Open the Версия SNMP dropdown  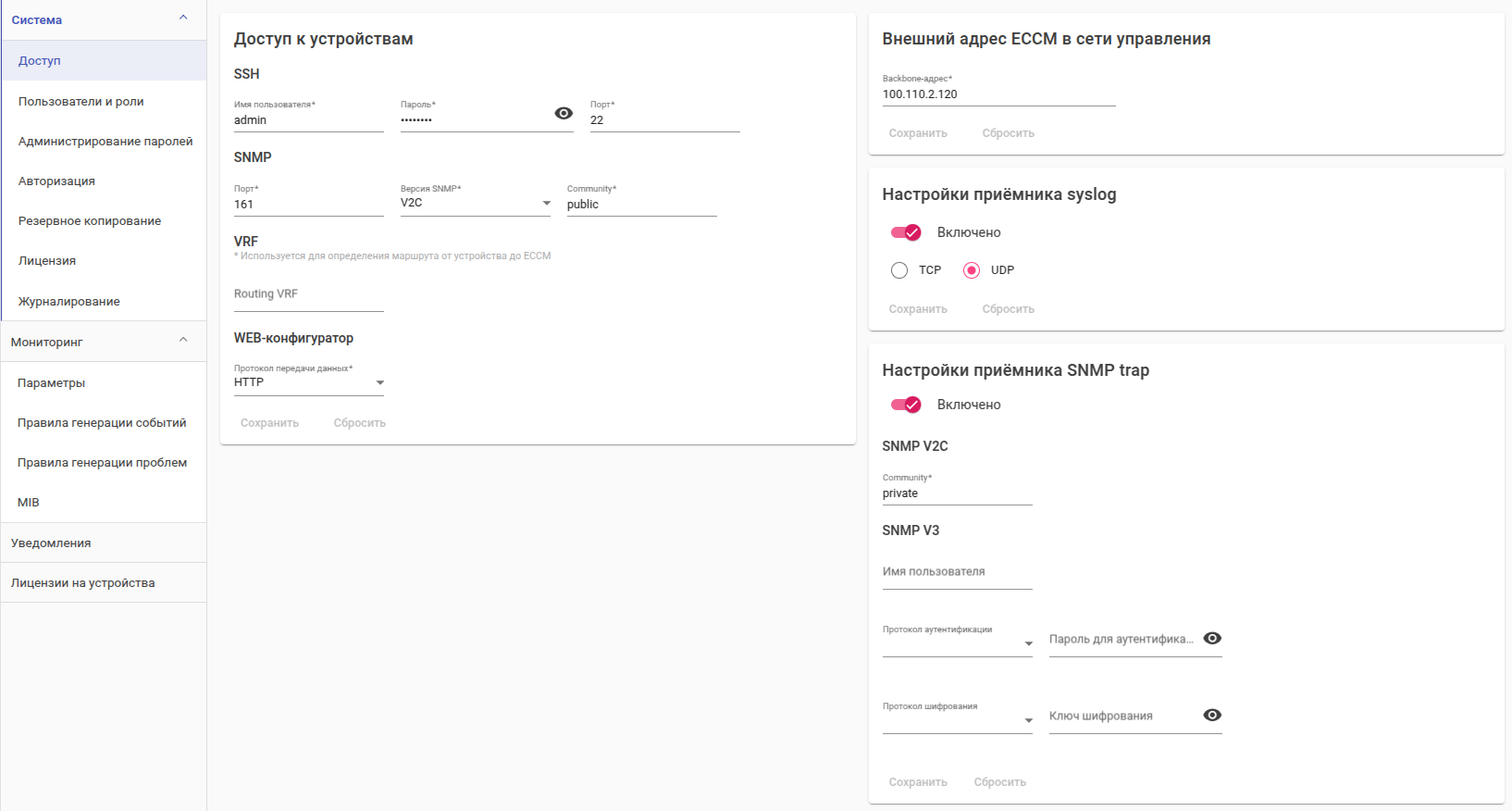point(476,203)
